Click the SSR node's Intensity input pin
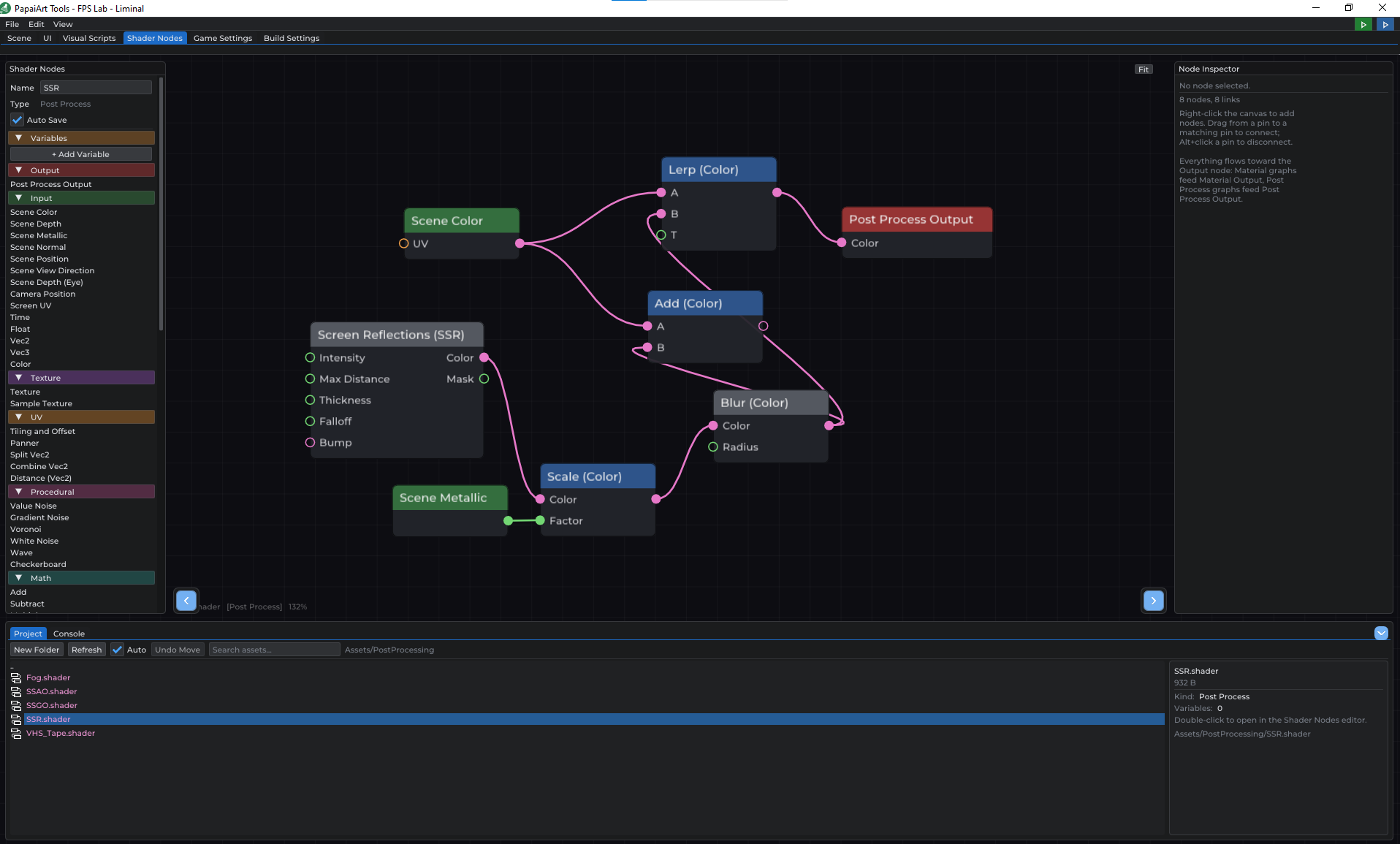 click(310, 357)
